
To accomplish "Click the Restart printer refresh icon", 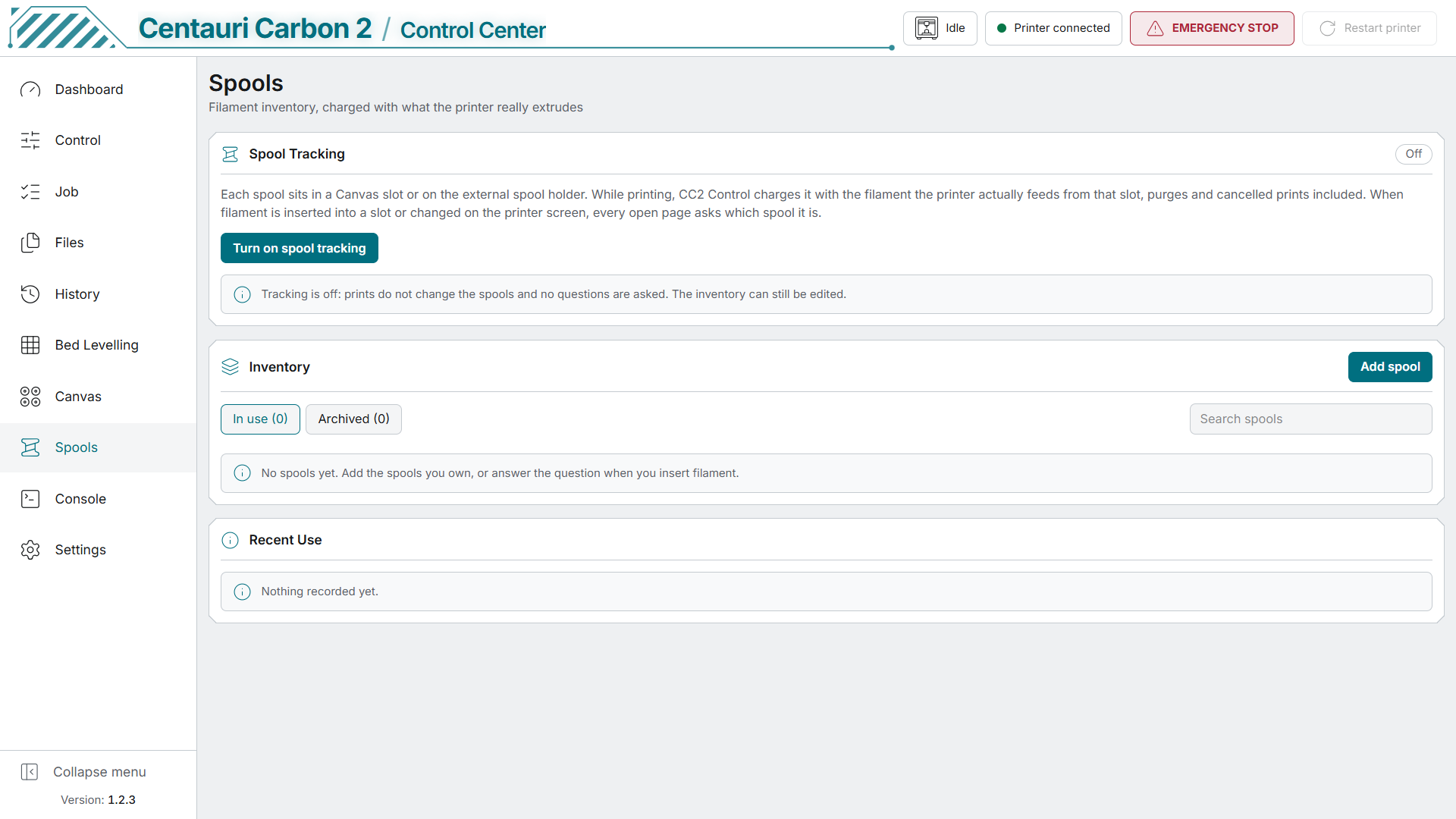I will click(1327, 28).
